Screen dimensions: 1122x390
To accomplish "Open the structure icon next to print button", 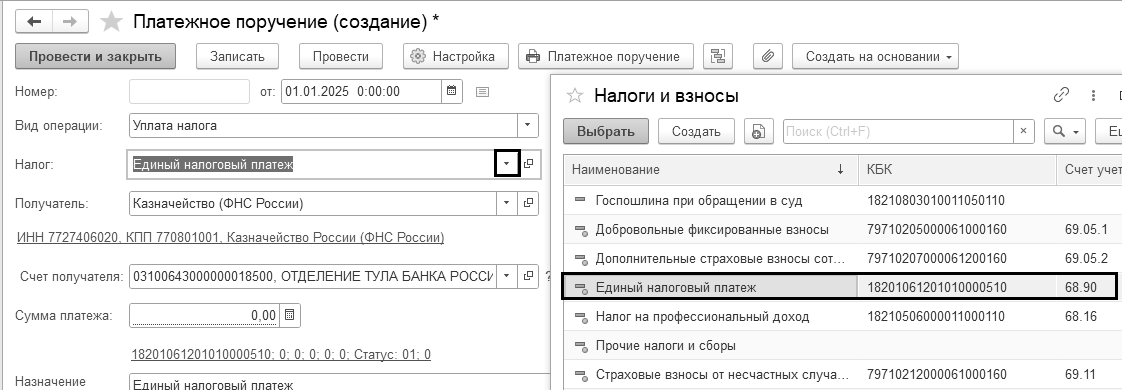I will [x=718, y=56].
